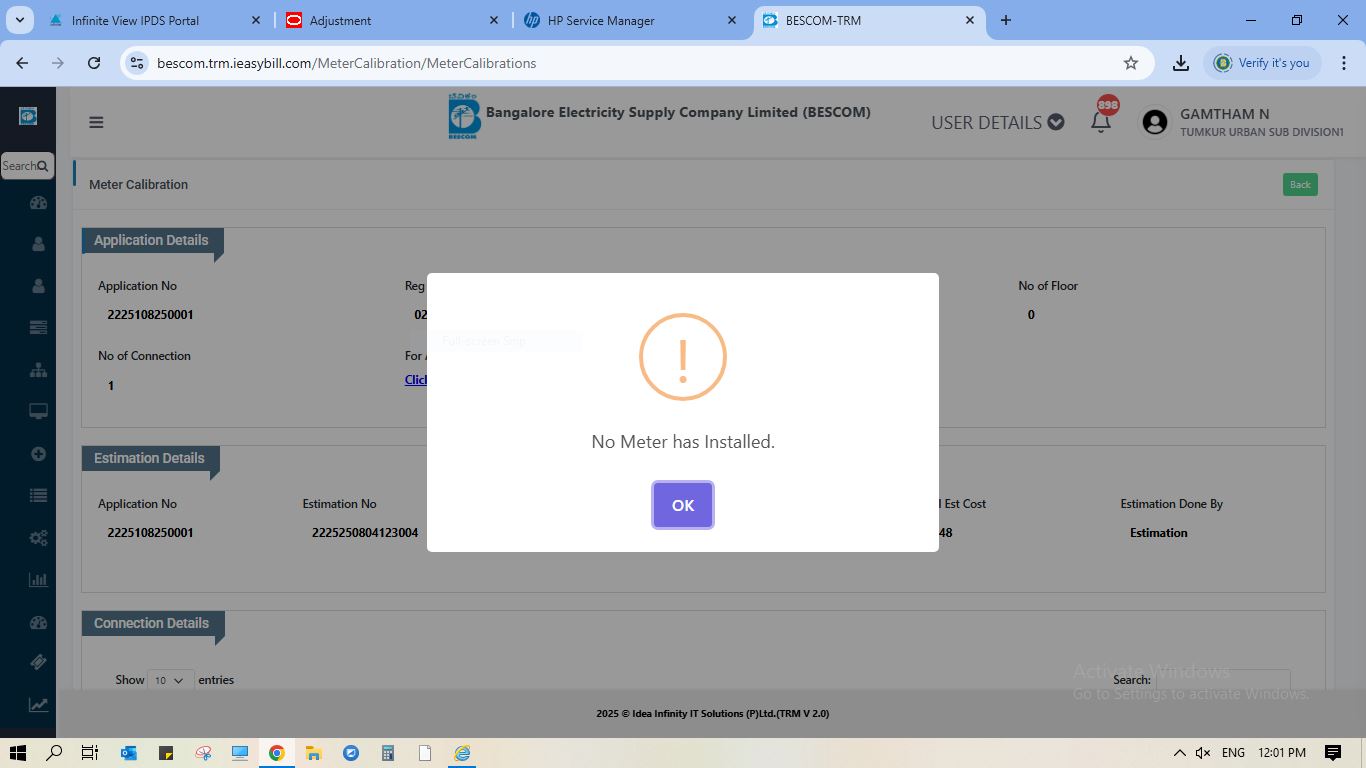
Task: Click the Estimation Details section header
Action: [149, 458]
